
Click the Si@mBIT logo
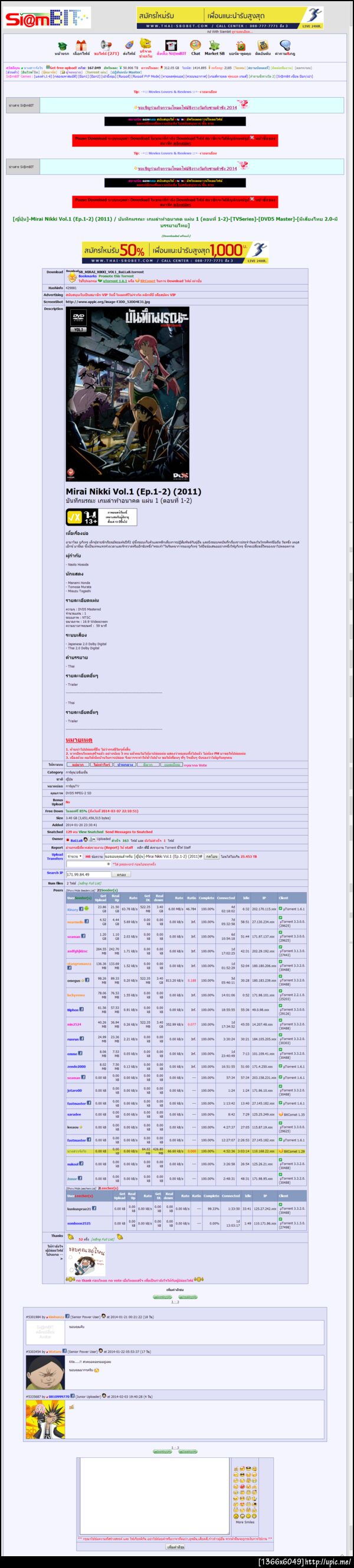tap(48, 18)
